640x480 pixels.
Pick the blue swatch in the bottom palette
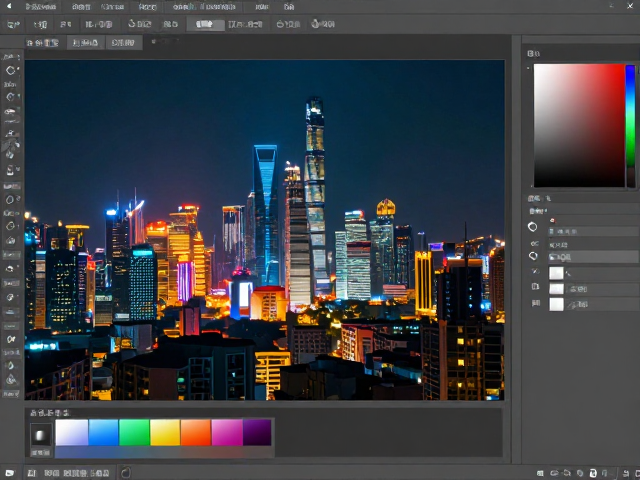coord(104,432)
